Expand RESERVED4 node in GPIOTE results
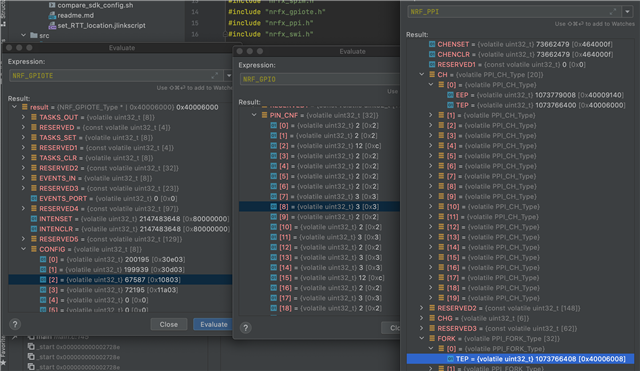 pos(24,209)
